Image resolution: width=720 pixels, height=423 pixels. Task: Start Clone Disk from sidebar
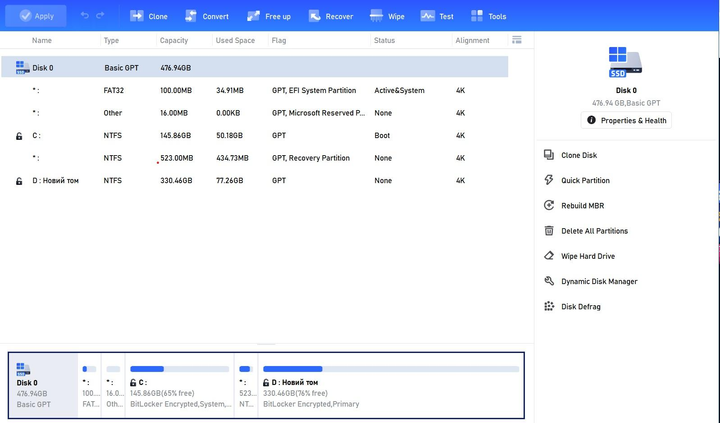tap(579, 155)
